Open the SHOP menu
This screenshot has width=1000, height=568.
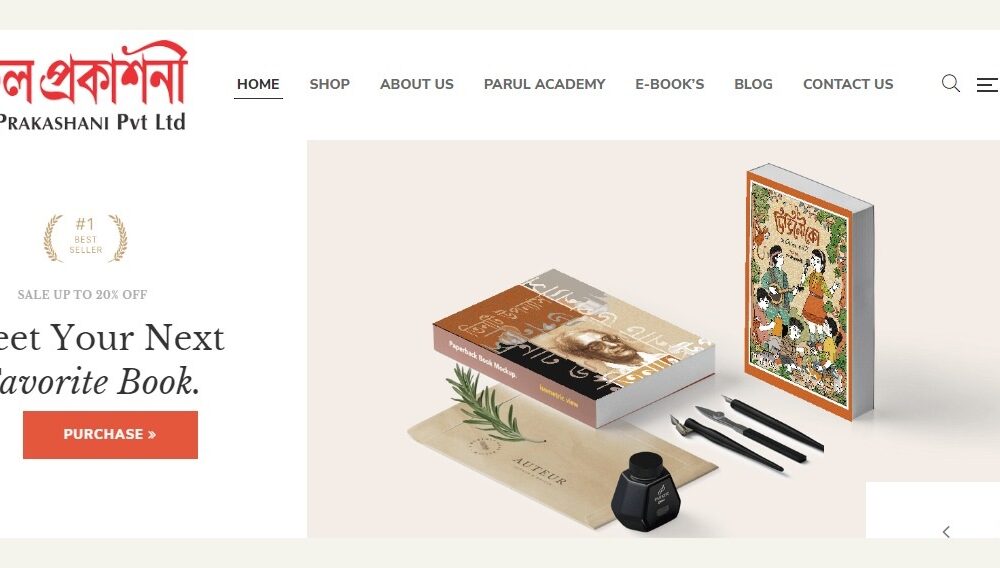click(x=330, y=84)
